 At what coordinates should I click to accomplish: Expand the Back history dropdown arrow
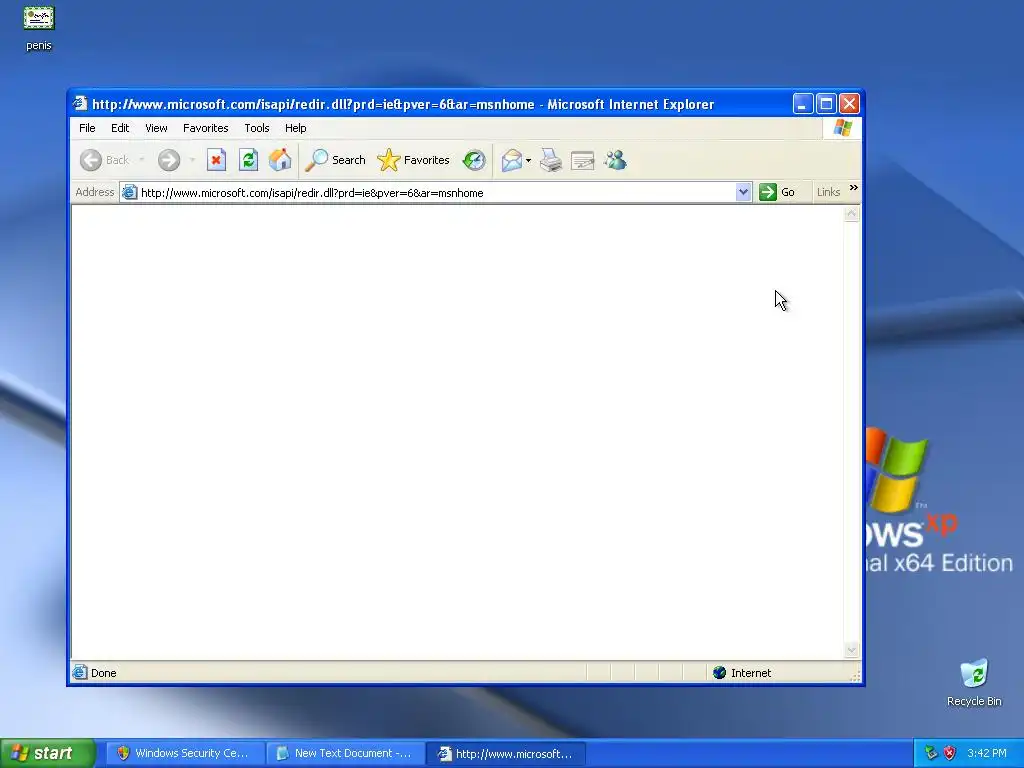click(141, 160)
